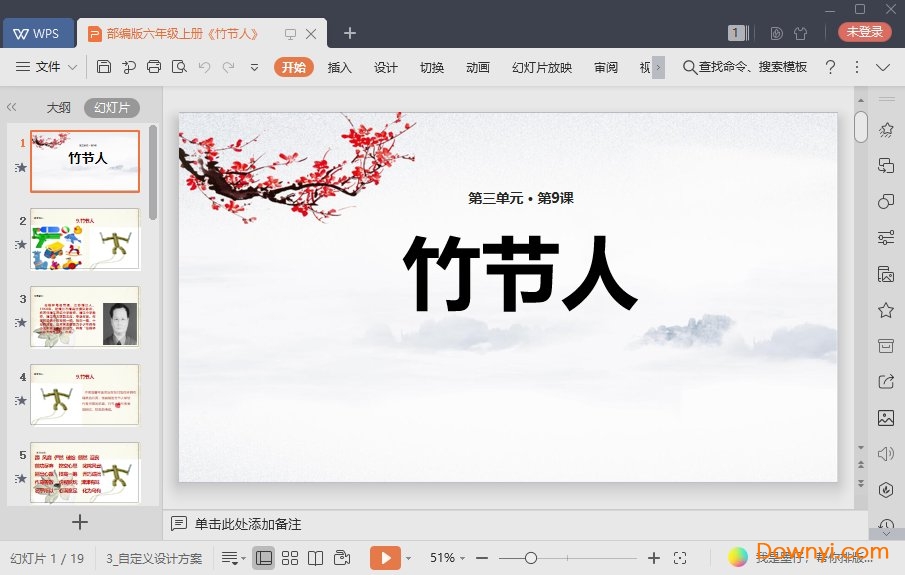Click the 第三单元·第9课 subtitle text
Screen dimensions: 905x575
point(521,199)
